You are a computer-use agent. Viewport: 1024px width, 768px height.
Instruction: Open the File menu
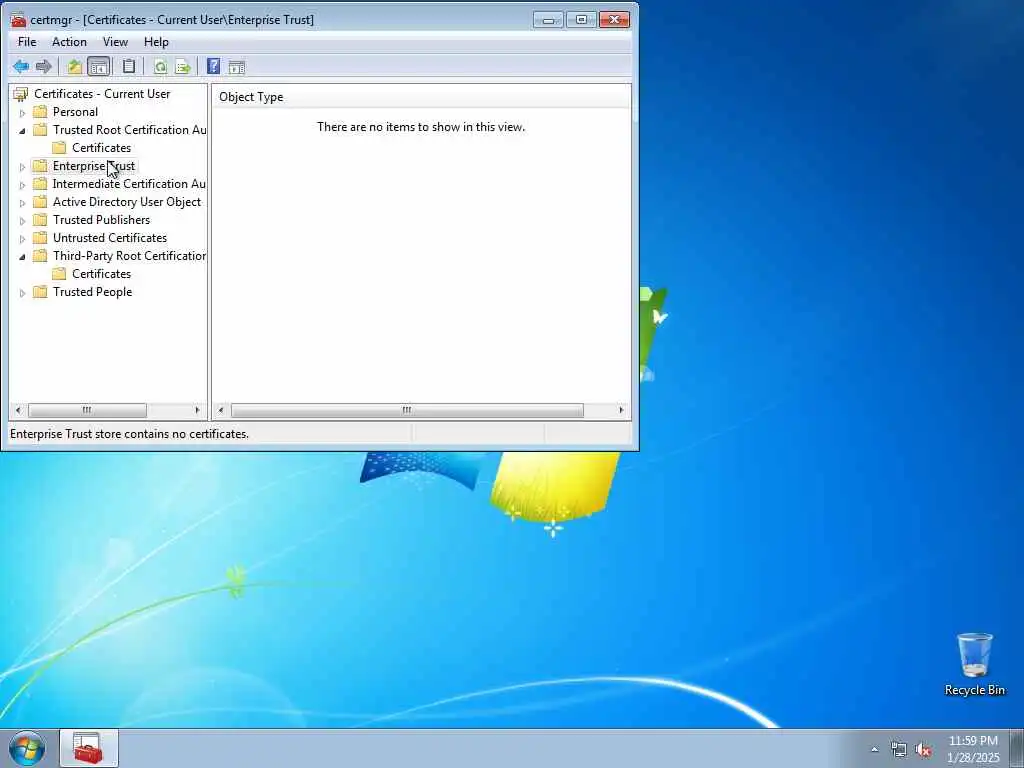tap(27, 42)
